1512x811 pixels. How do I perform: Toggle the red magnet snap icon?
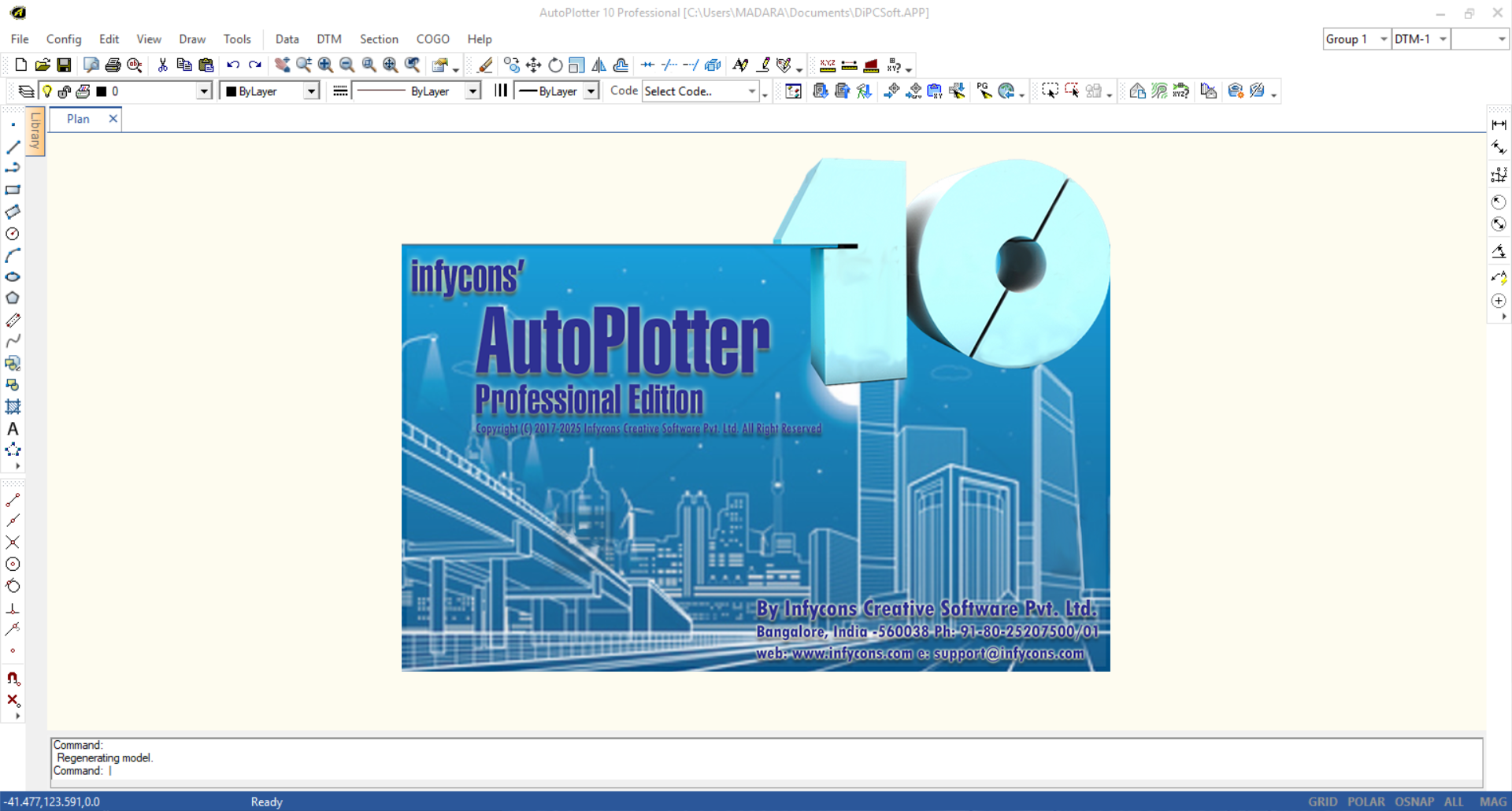coord(13,678)
